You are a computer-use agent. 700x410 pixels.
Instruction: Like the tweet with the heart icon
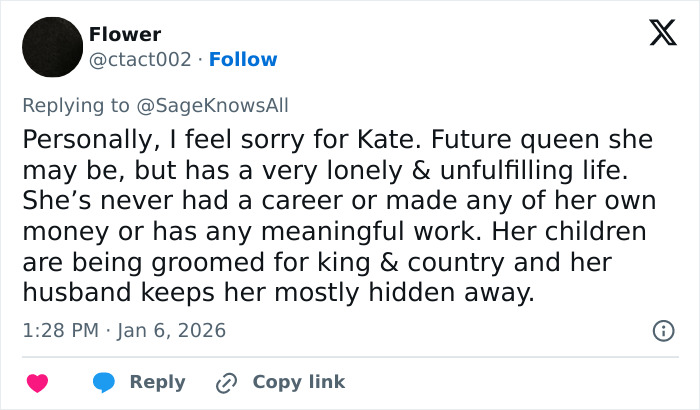[36, 383]
